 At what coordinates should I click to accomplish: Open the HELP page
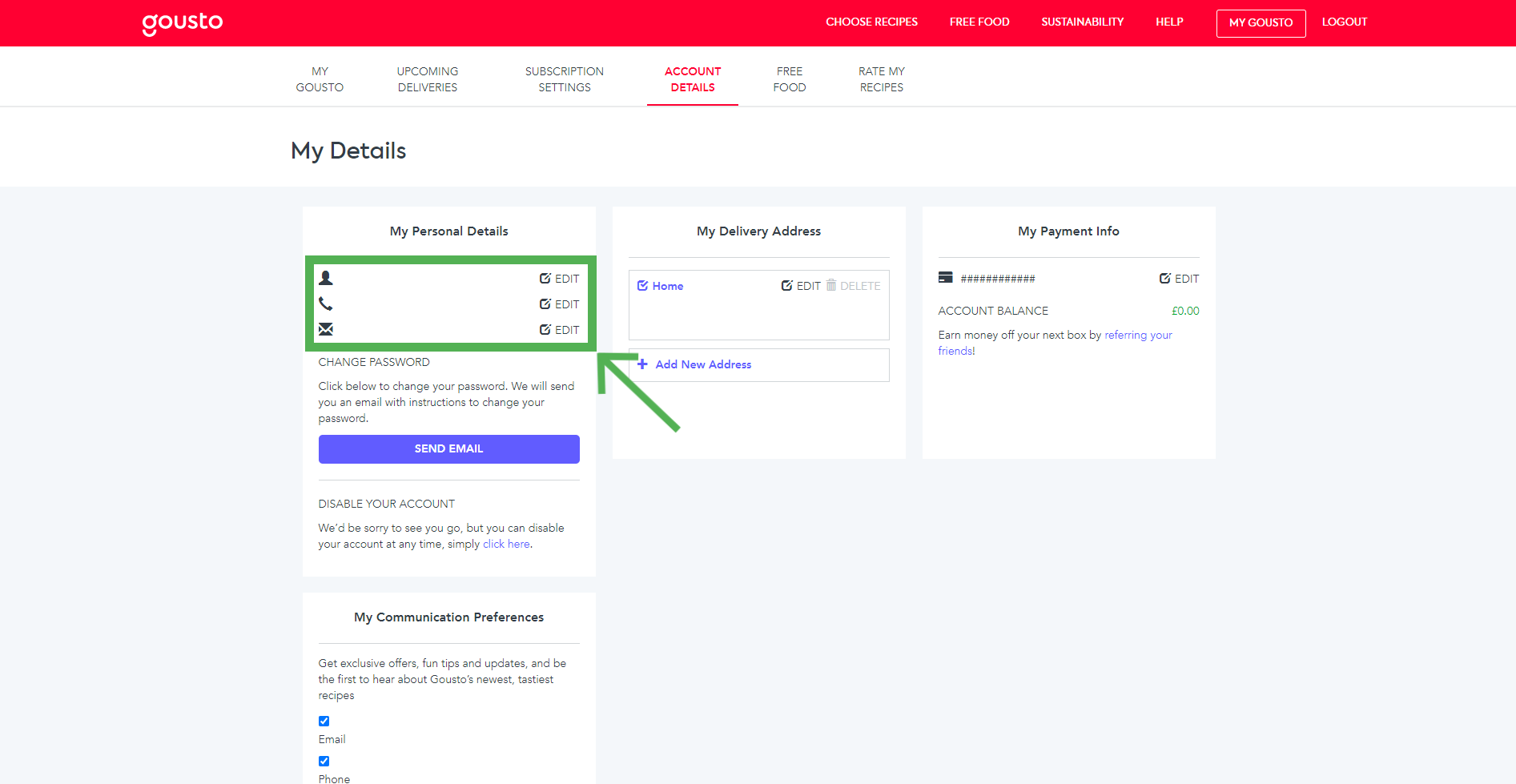tap(1169, 22)
